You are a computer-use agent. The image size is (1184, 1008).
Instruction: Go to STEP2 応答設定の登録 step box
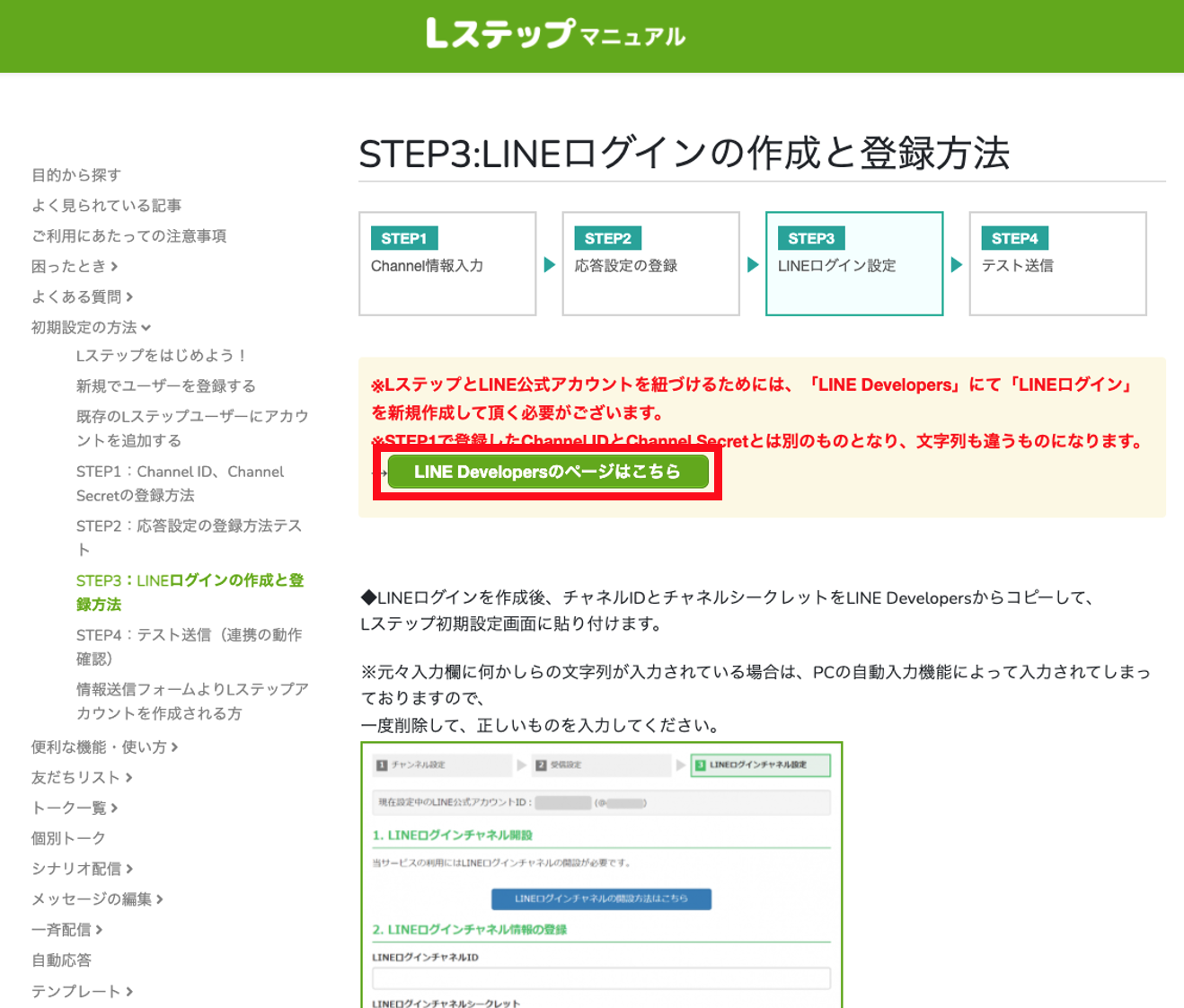point(650,263)
